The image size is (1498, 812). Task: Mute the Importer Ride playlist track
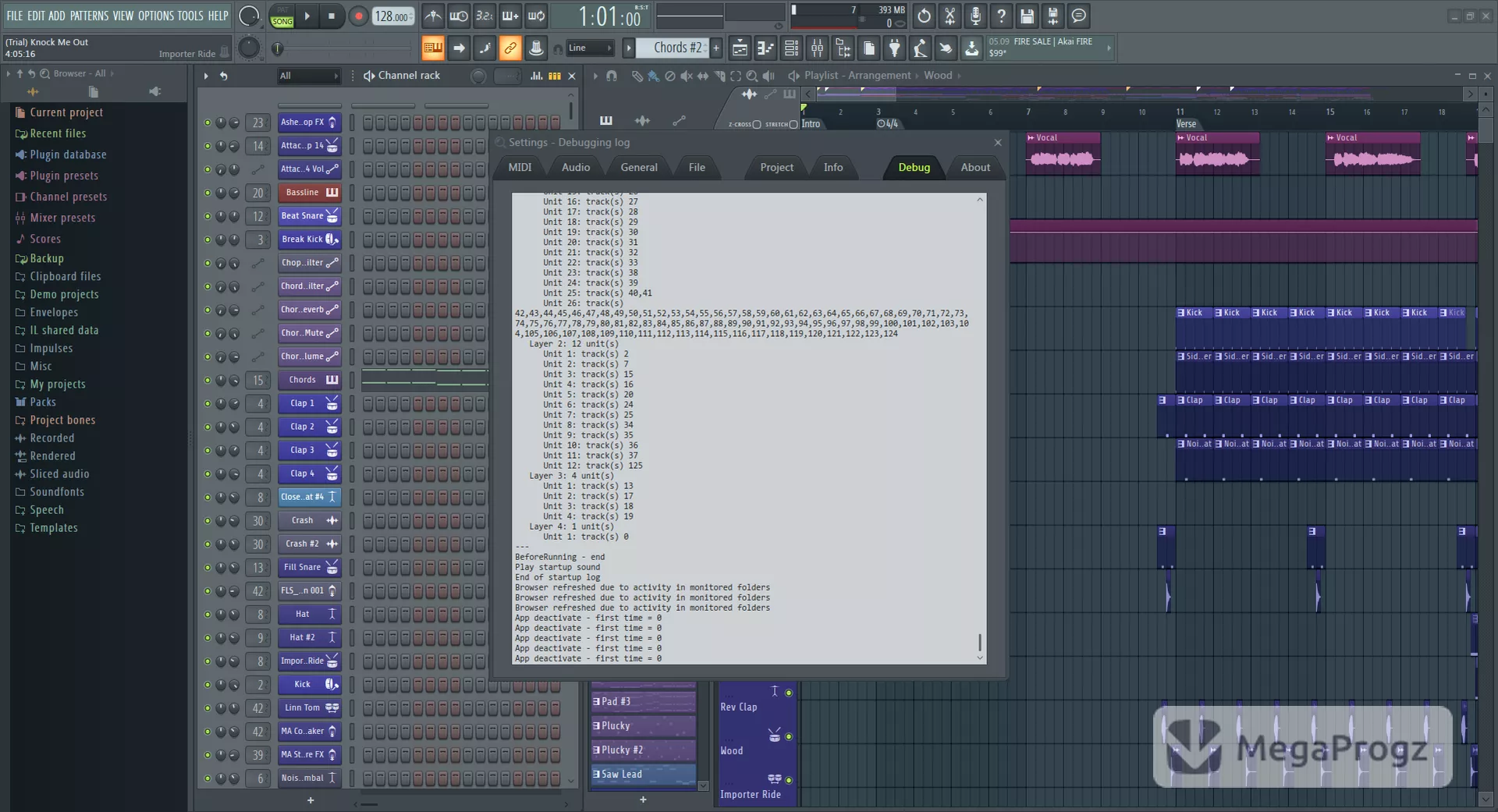tap(789, 780)
